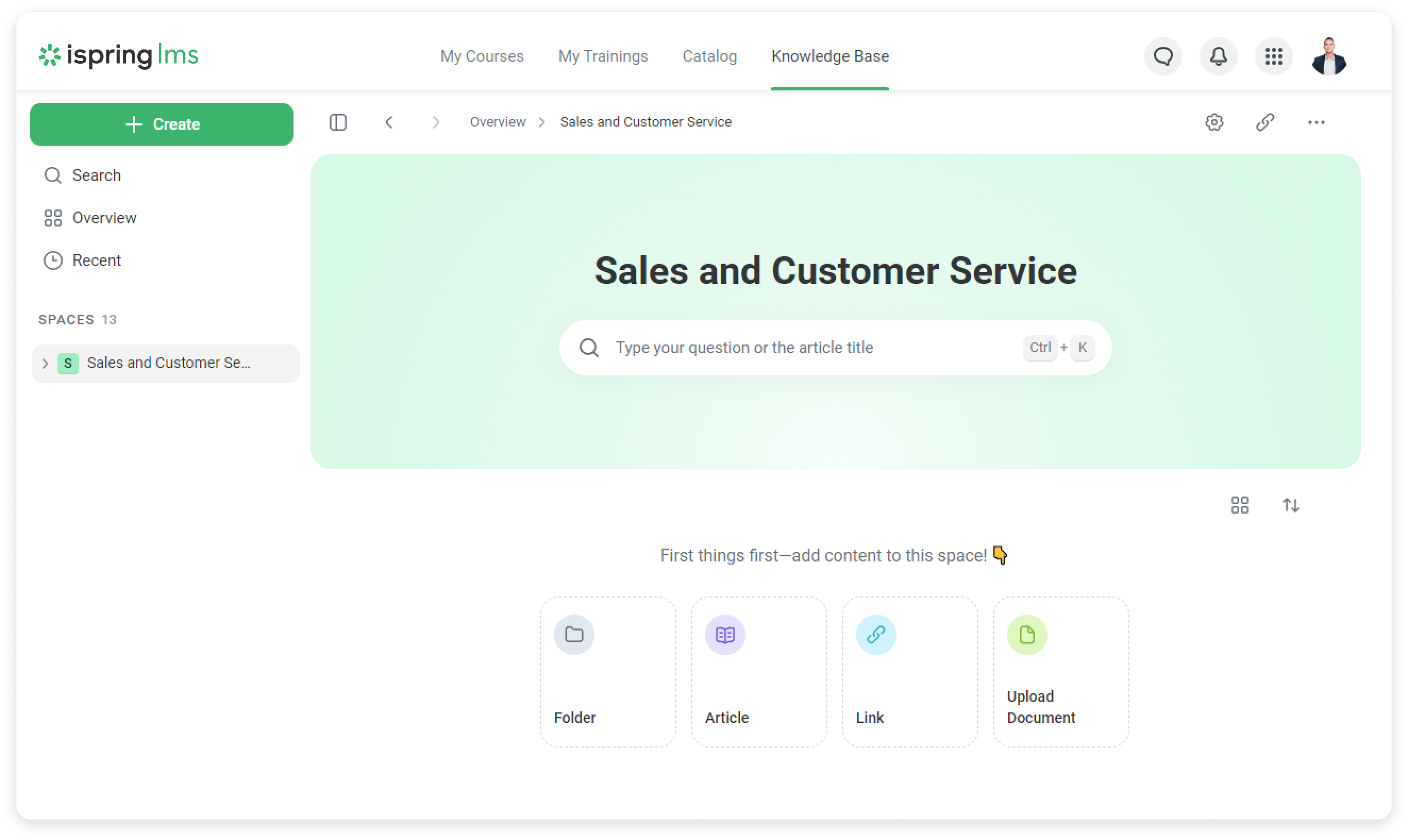
Task: Add a Folder to this space
Action: tap(607, 671)
